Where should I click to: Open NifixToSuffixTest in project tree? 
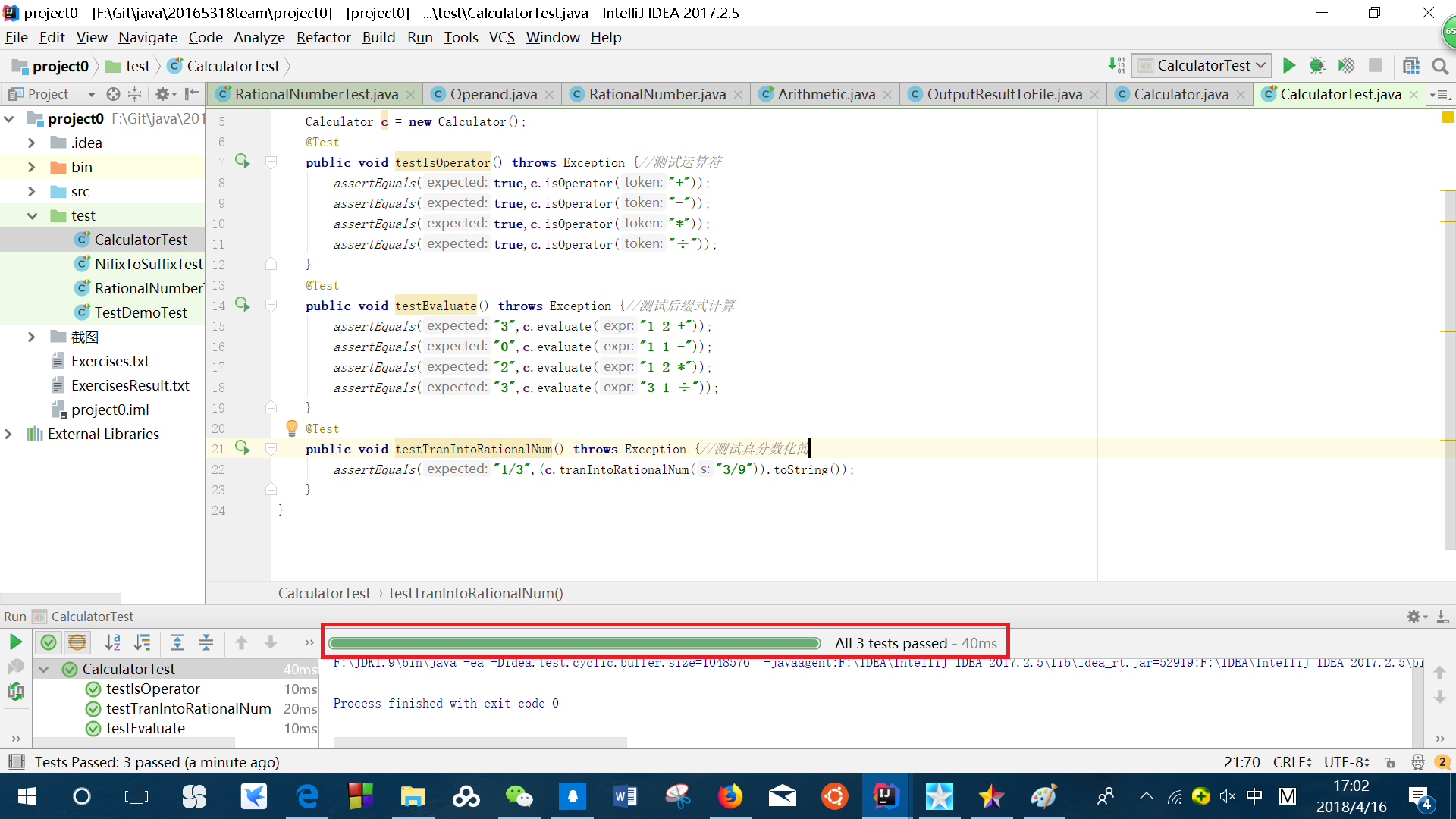click(149, 264)
